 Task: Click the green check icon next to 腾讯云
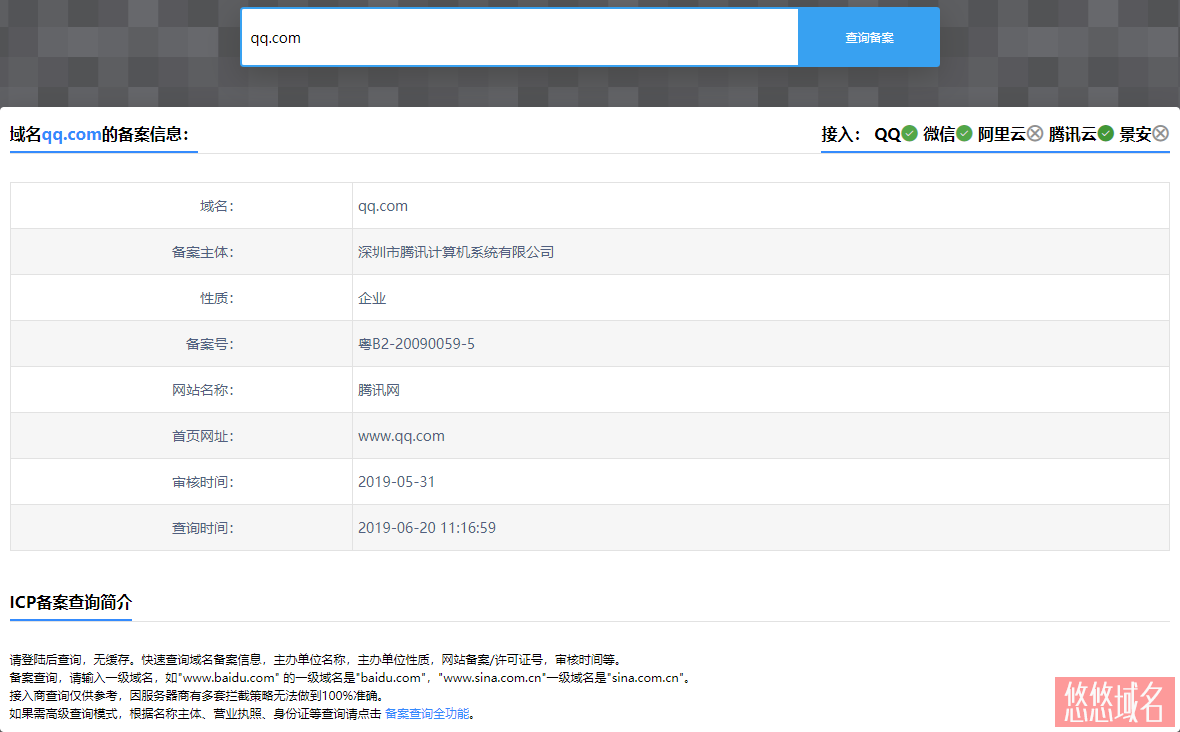[x=1105, y=134]
